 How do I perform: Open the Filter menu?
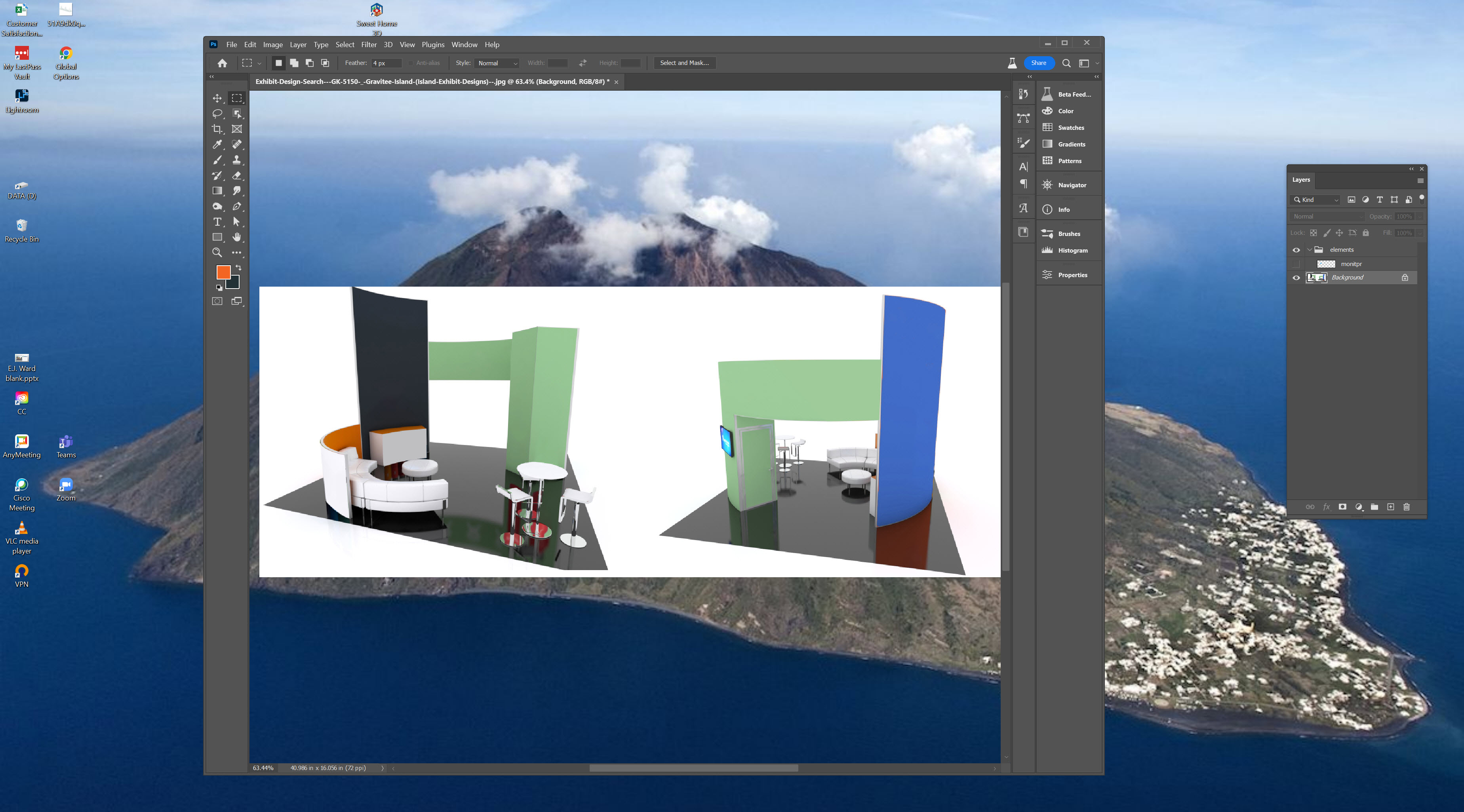(369, 44)
